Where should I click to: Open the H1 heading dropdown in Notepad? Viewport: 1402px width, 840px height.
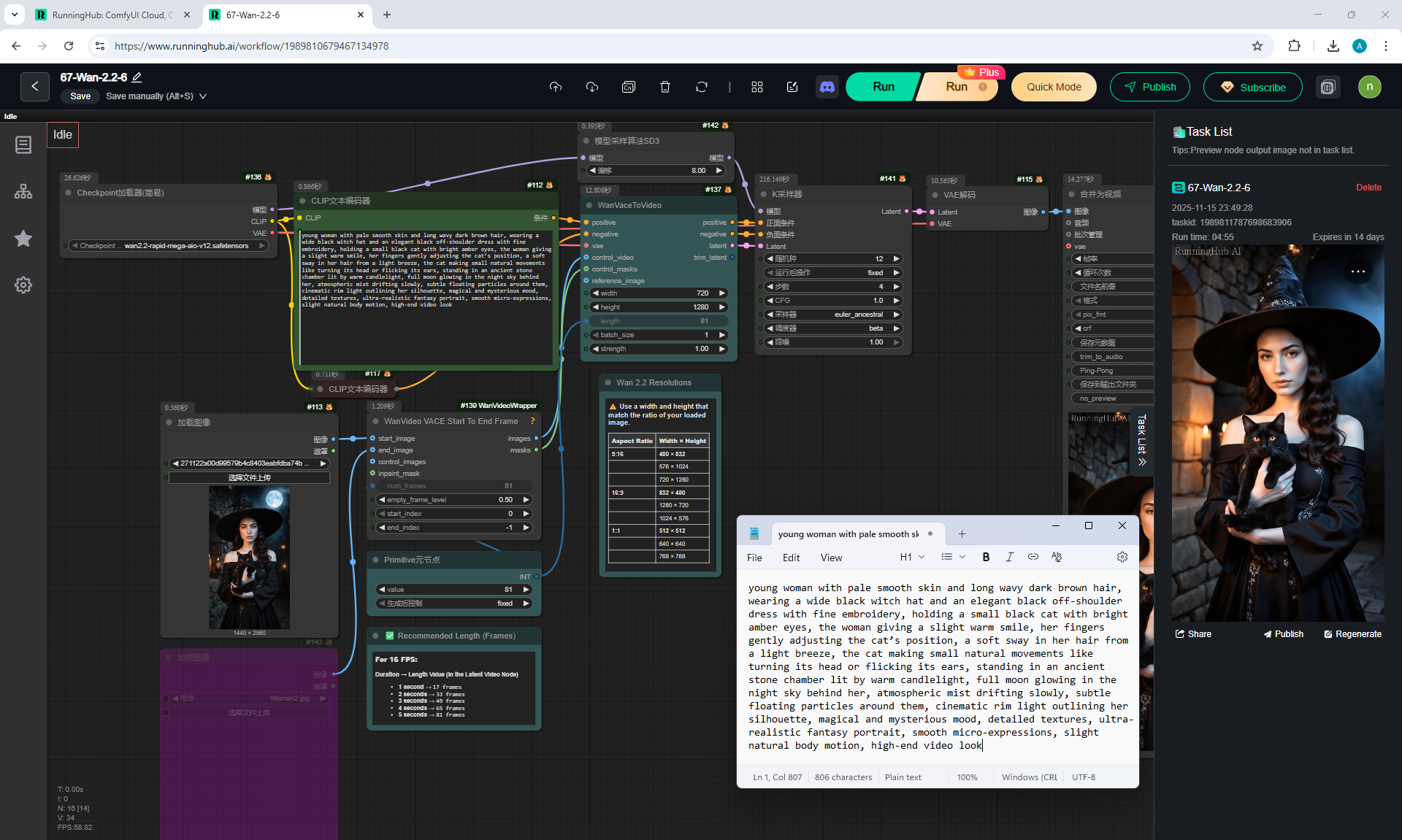coord(912,557)
